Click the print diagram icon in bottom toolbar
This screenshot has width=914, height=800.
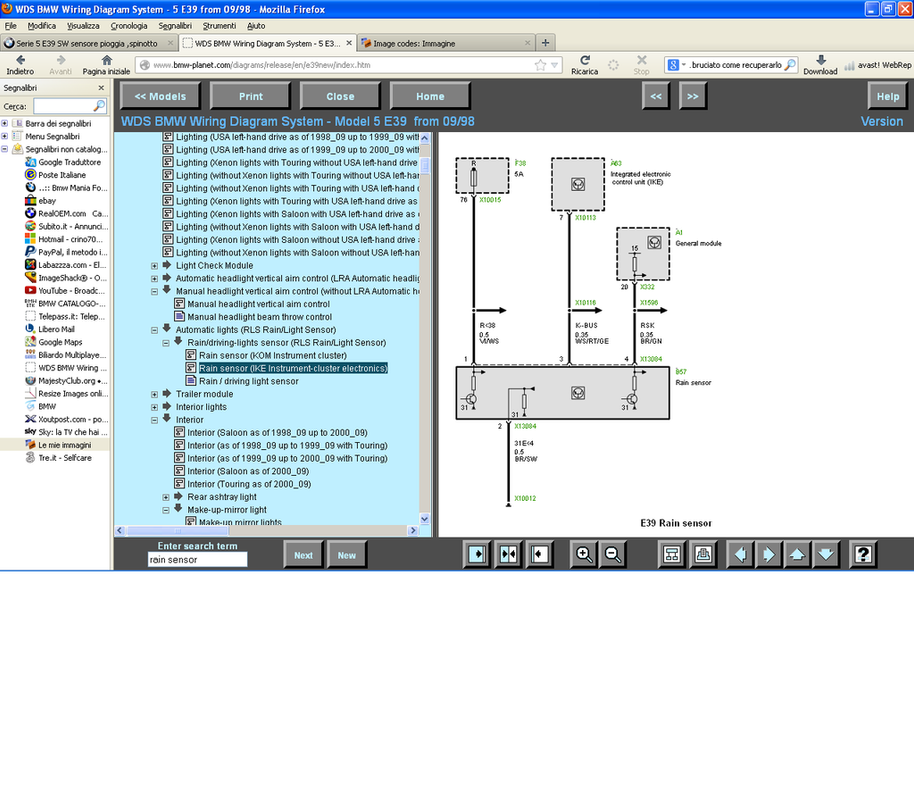(703, 554)
